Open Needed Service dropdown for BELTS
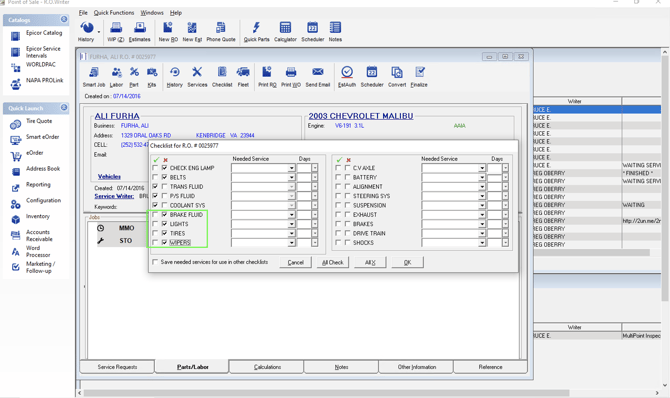The height and width of the screenshot is (398, 670). [x=291, y=177]
